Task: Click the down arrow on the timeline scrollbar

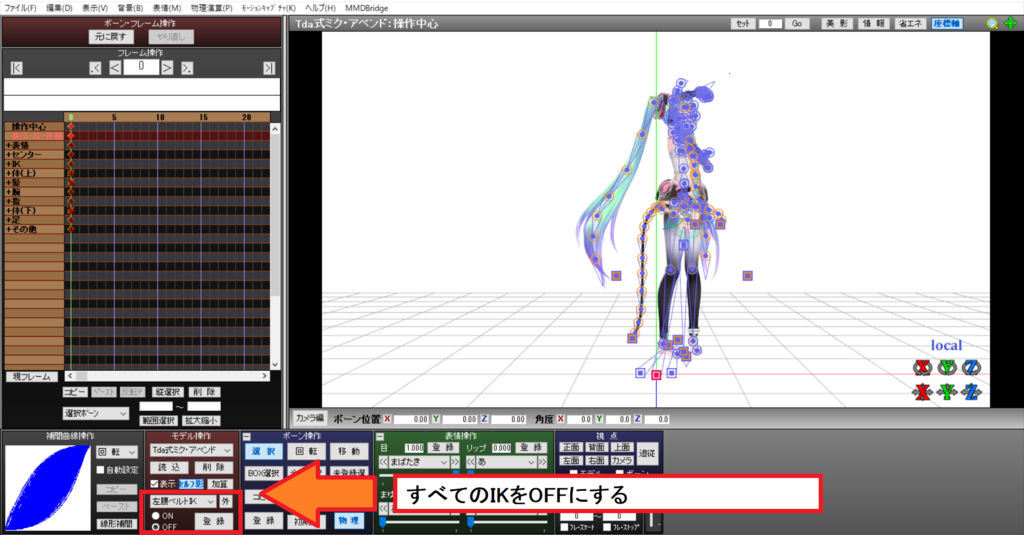Action: pos(275,365)
